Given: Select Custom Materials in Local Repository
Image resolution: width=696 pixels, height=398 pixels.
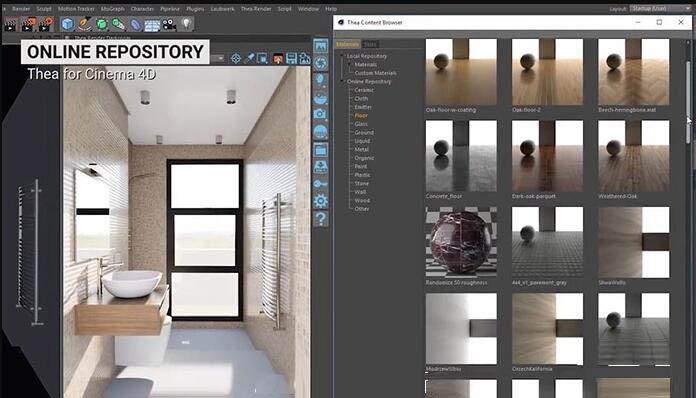Looking at the screenshot, I should pos(375,73).
